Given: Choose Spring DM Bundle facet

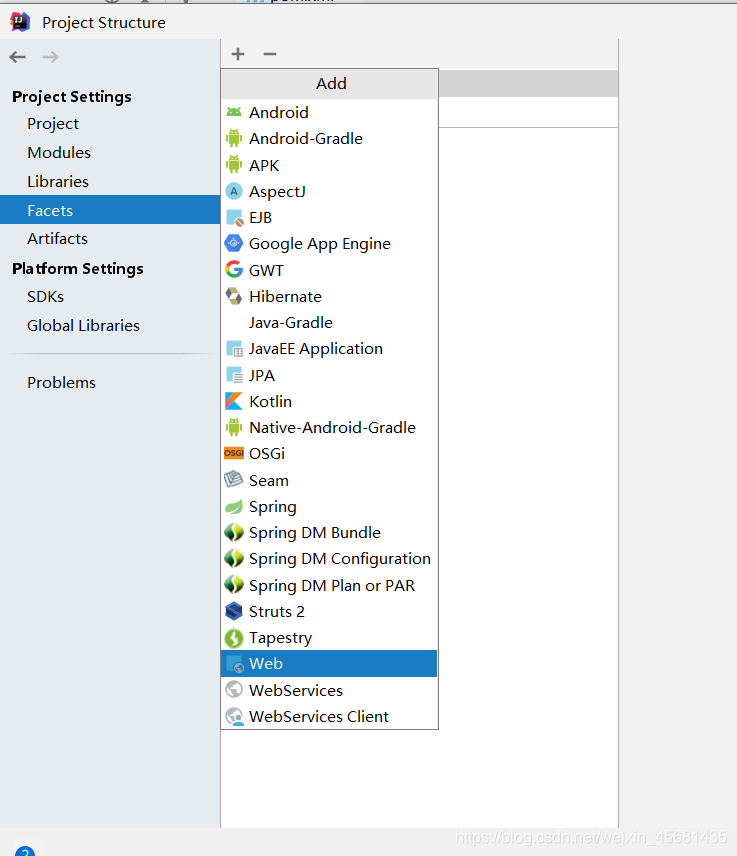Looking at the screenshot, I should pyautogui.click(x=329, y=533).
